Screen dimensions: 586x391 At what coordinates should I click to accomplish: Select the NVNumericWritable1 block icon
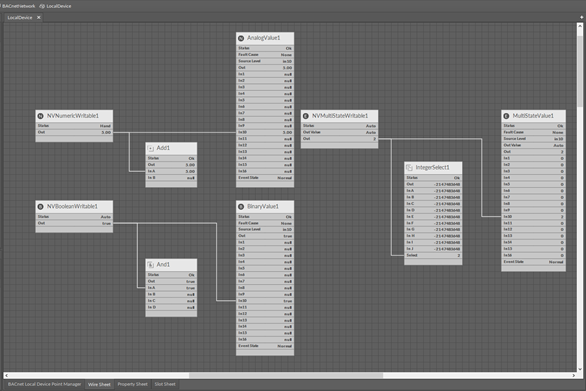coord(41,116)
